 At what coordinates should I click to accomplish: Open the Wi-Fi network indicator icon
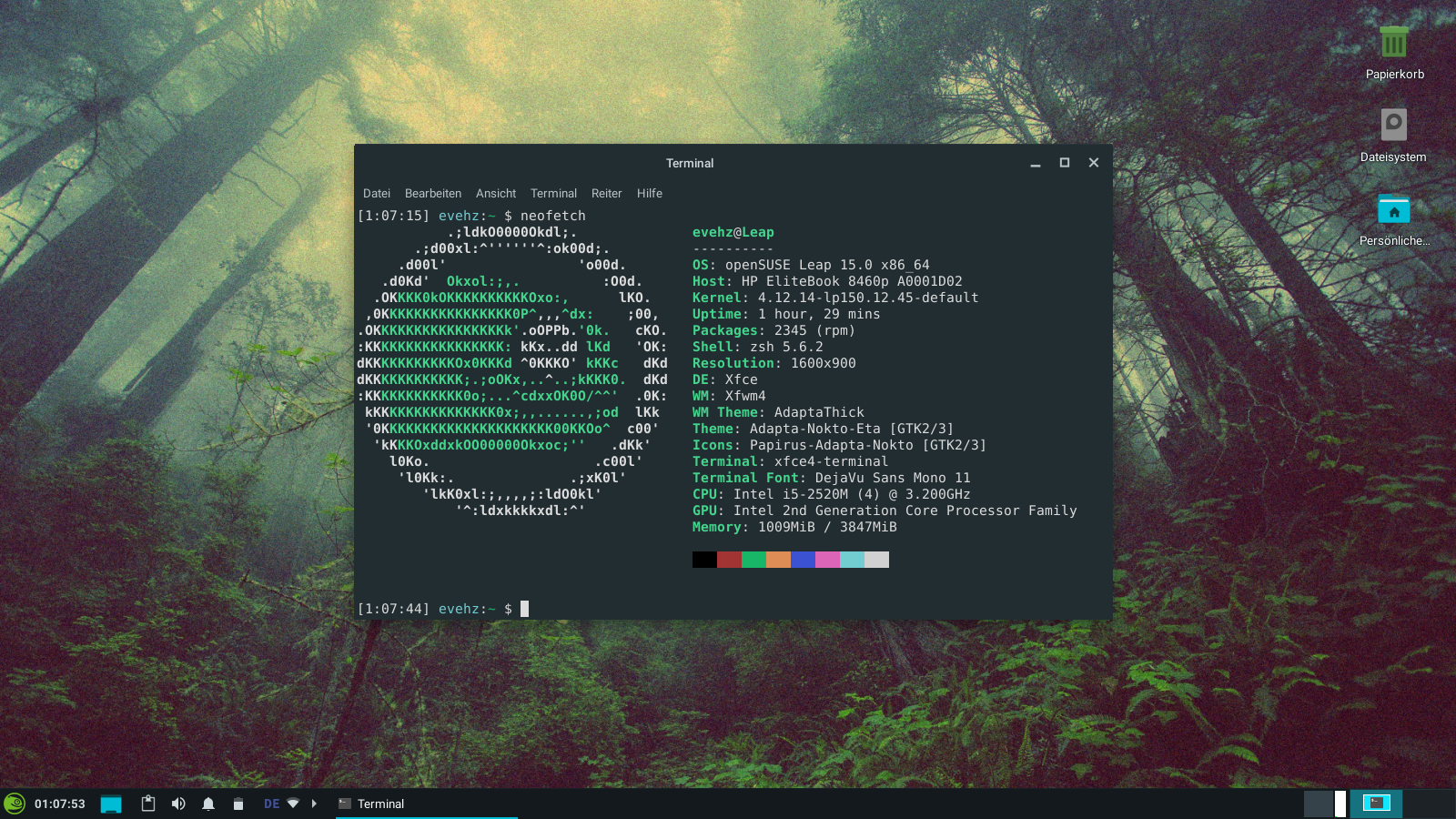tap(293, 804)
